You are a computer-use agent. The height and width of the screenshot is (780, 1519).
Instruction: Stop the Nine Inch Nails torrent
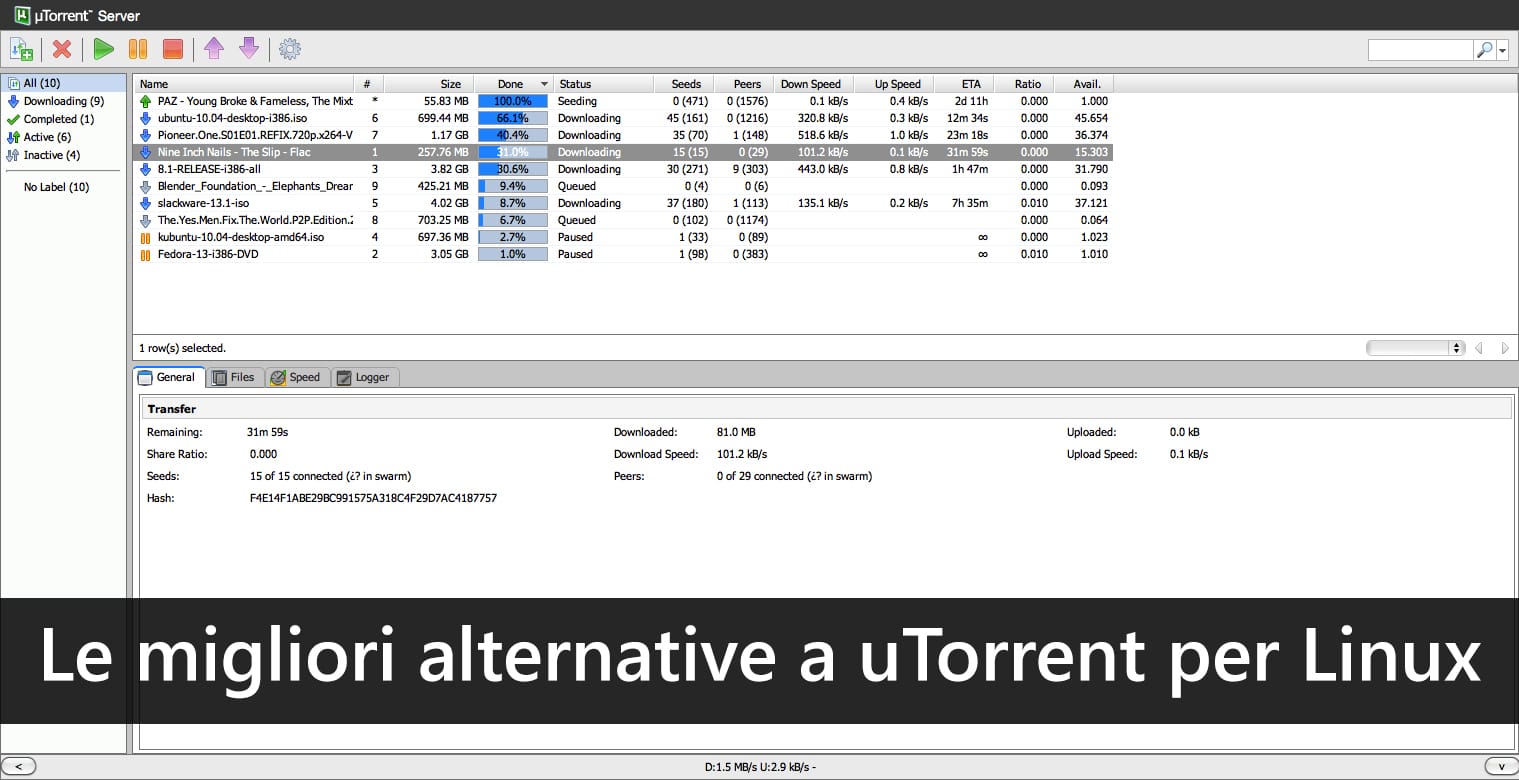(x=175, y=48)
